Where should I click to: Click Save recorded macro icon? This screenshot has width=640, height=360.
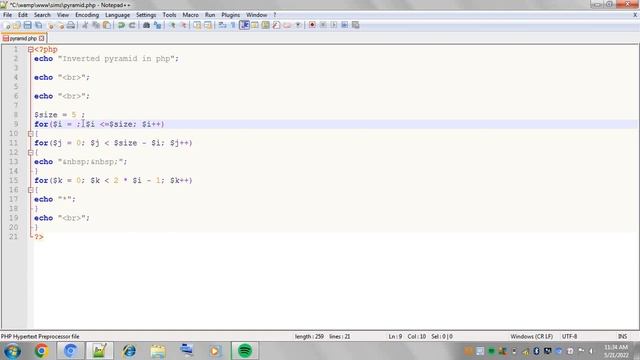coord(356,25)
